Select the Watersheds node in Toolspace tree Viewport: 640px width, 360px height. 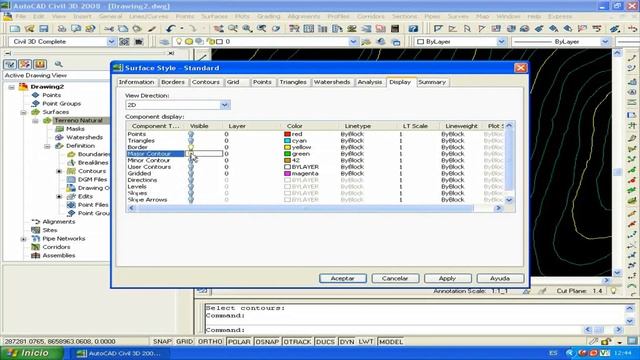tap(84, 137)
